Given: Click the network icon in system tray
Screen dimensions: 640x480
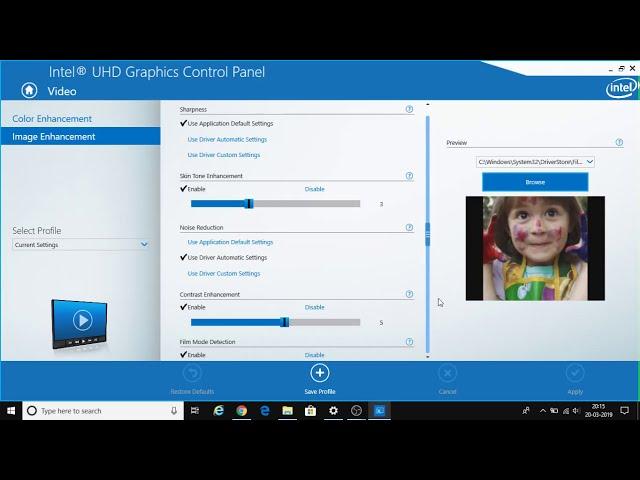Looking at the screenshot, I should coord(566,411).
